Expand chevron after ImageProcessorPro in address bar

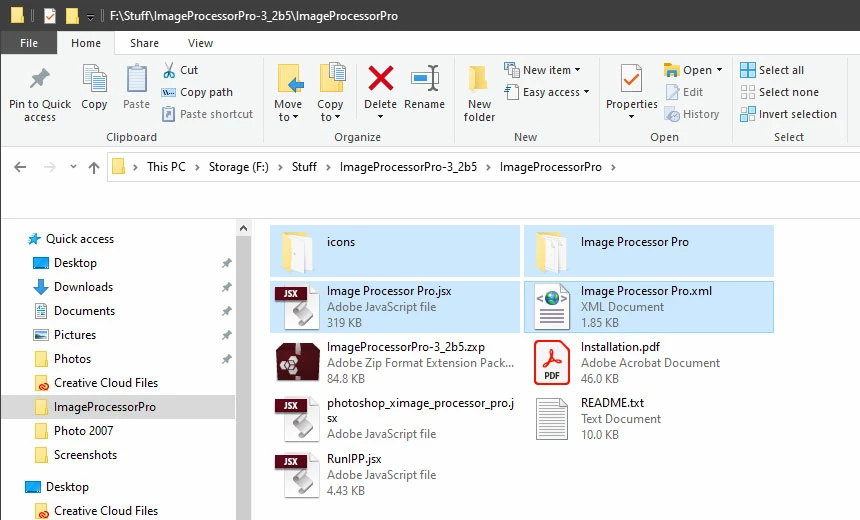[x=613, y=167]
